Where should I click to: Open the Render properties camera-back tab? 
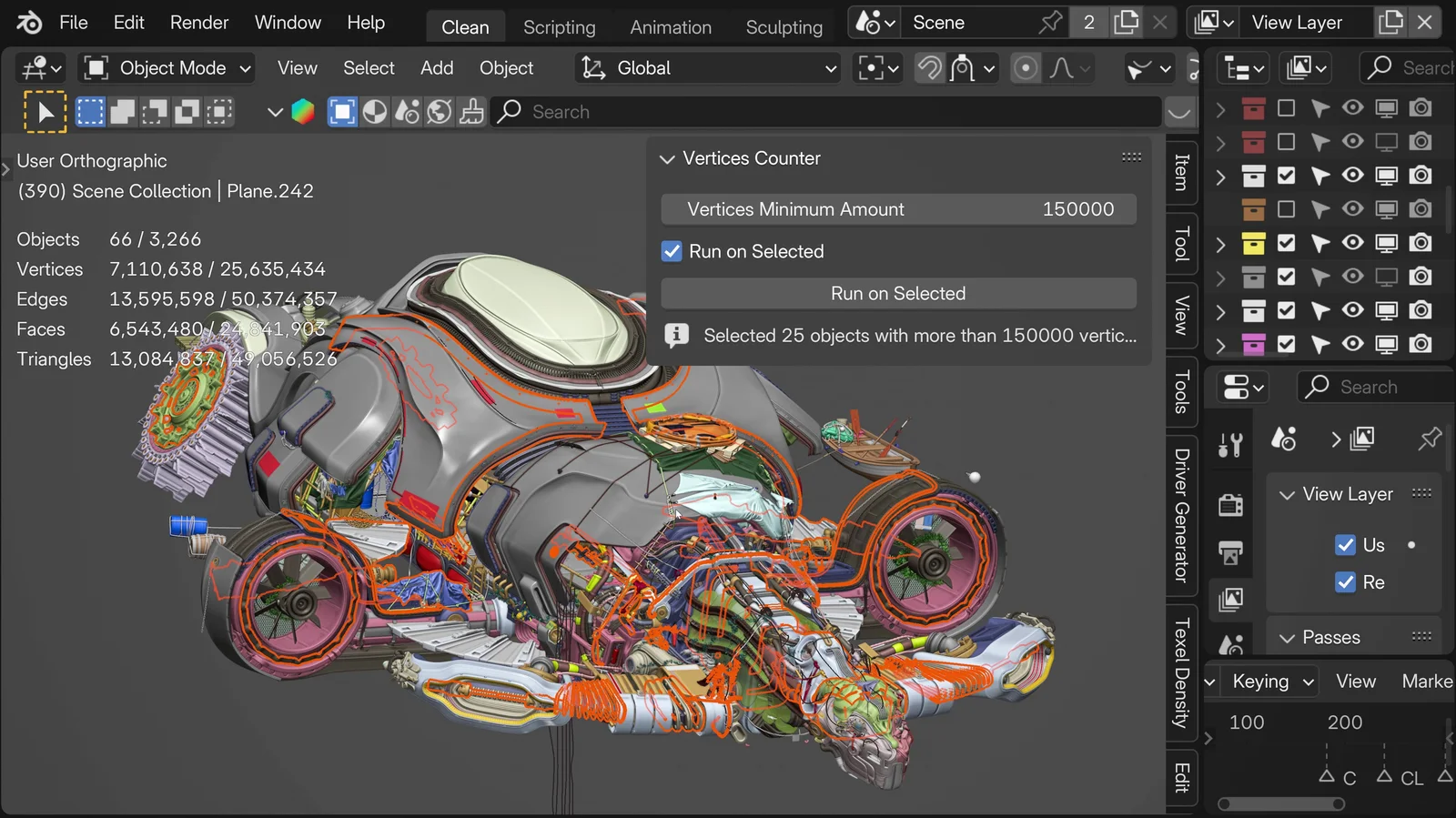[x=1230, y=504]
